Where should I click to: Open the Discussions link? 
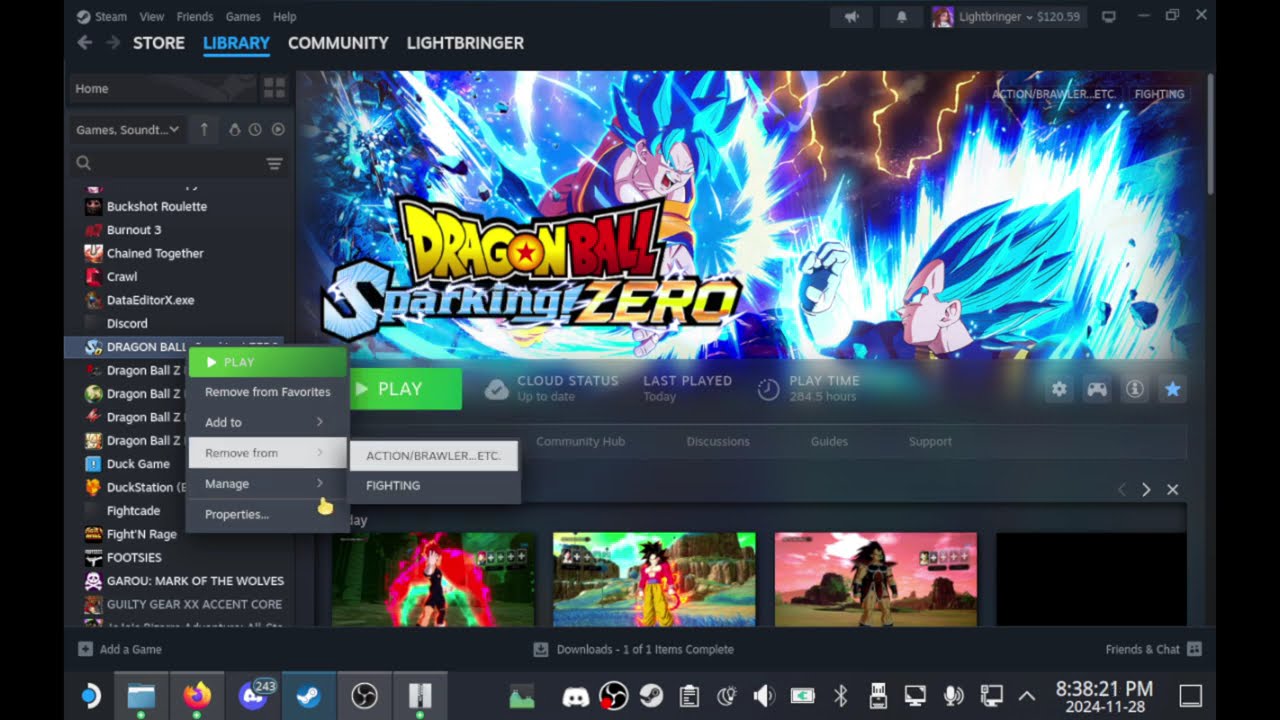tap(718, 441)
